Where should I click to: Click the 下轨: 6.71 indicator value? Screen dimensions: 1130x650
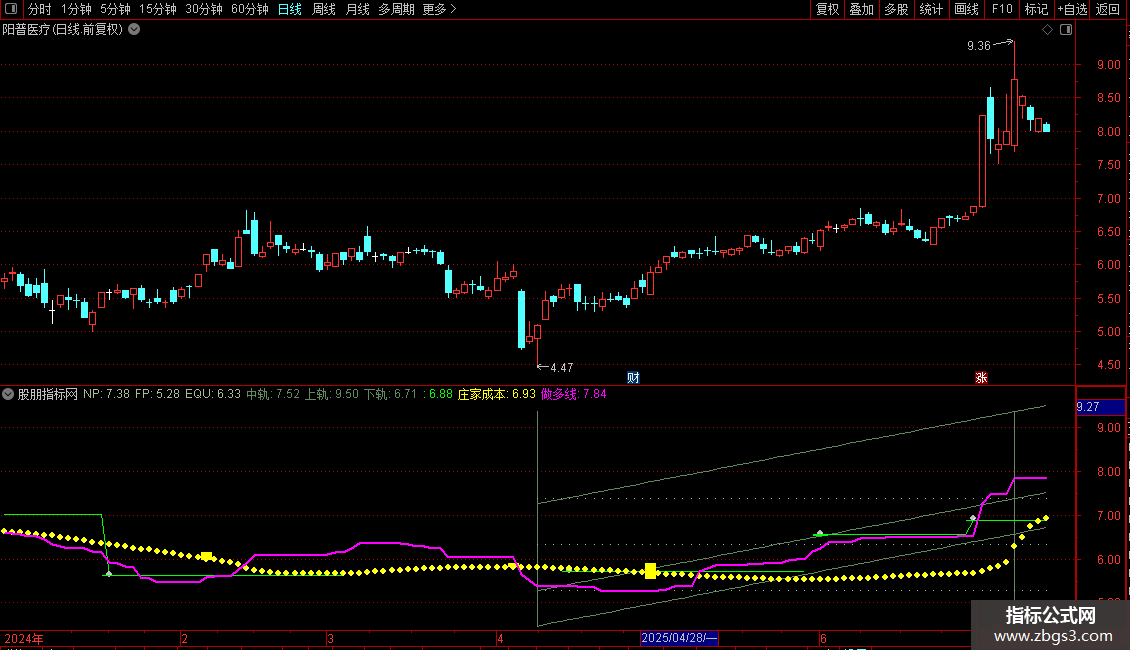[390, 394]
